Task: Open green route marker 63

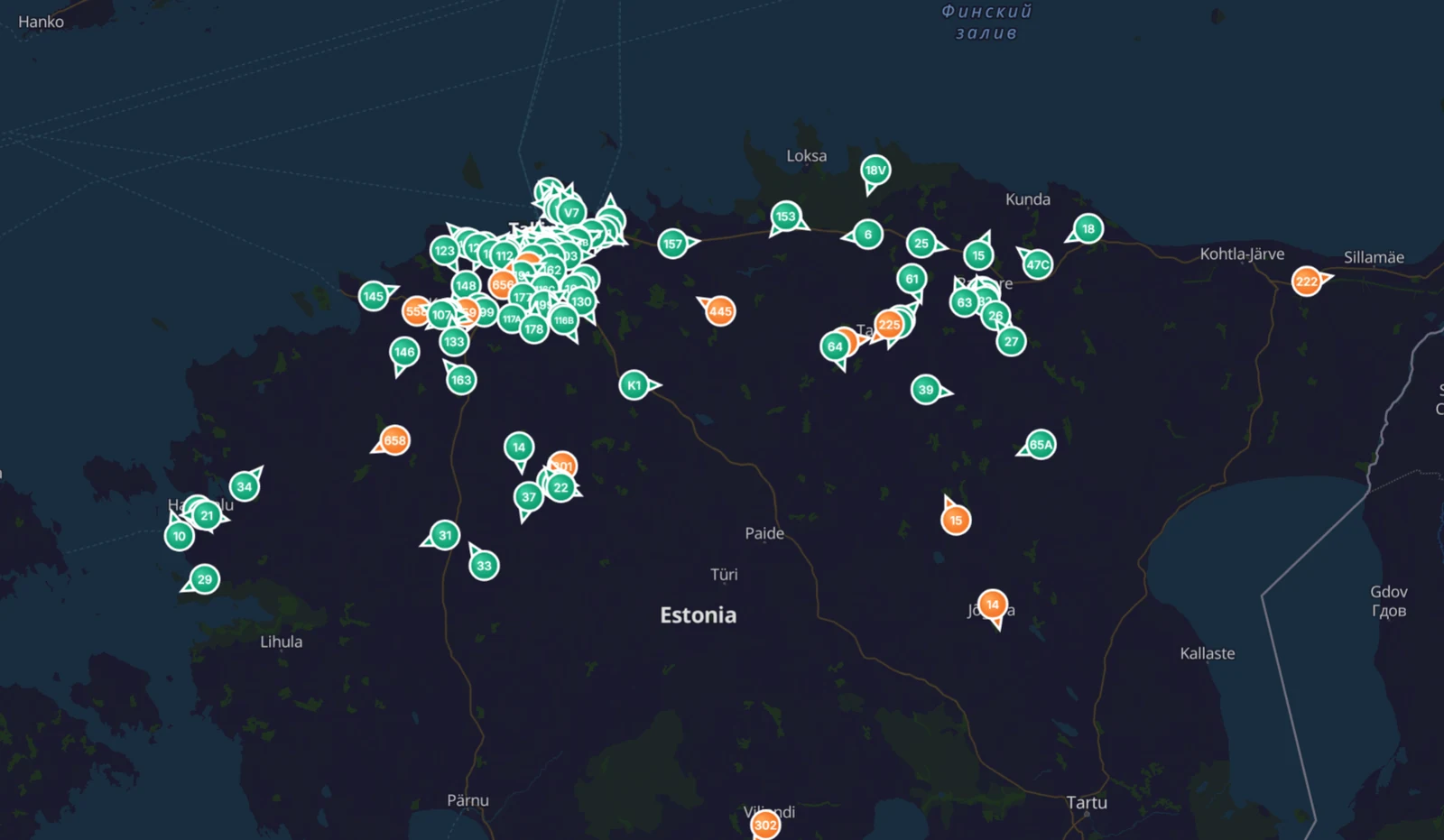Action: [965, 302]
